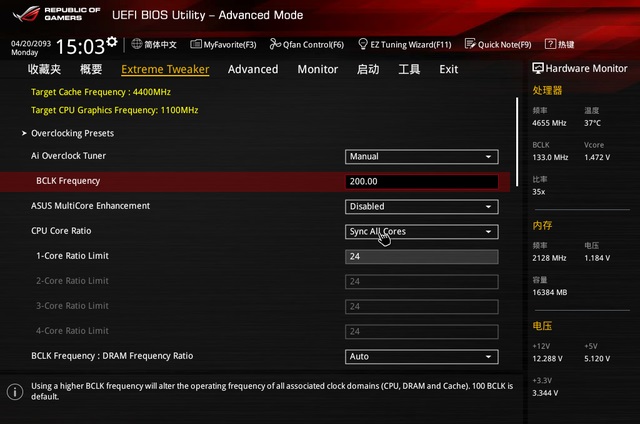Viewport: 640px width, 424px height.
Task: Click the 5.120 V reading
Action: click(x=597, y=359)
